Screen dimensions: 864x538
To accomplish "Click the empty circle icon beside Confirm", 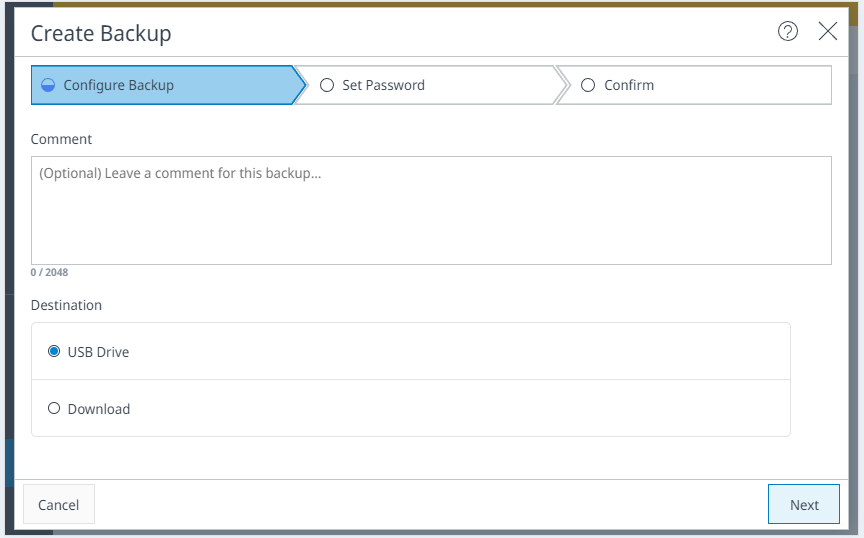I will 588,86.
